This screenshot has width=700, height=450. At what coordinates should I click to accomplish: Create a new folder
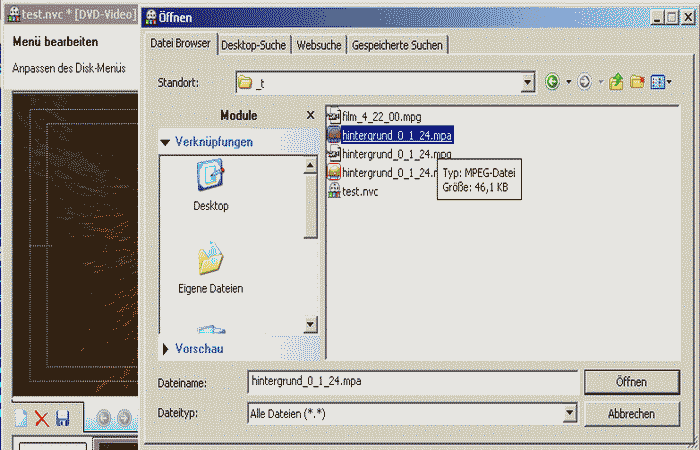click(x=637, y=82)
